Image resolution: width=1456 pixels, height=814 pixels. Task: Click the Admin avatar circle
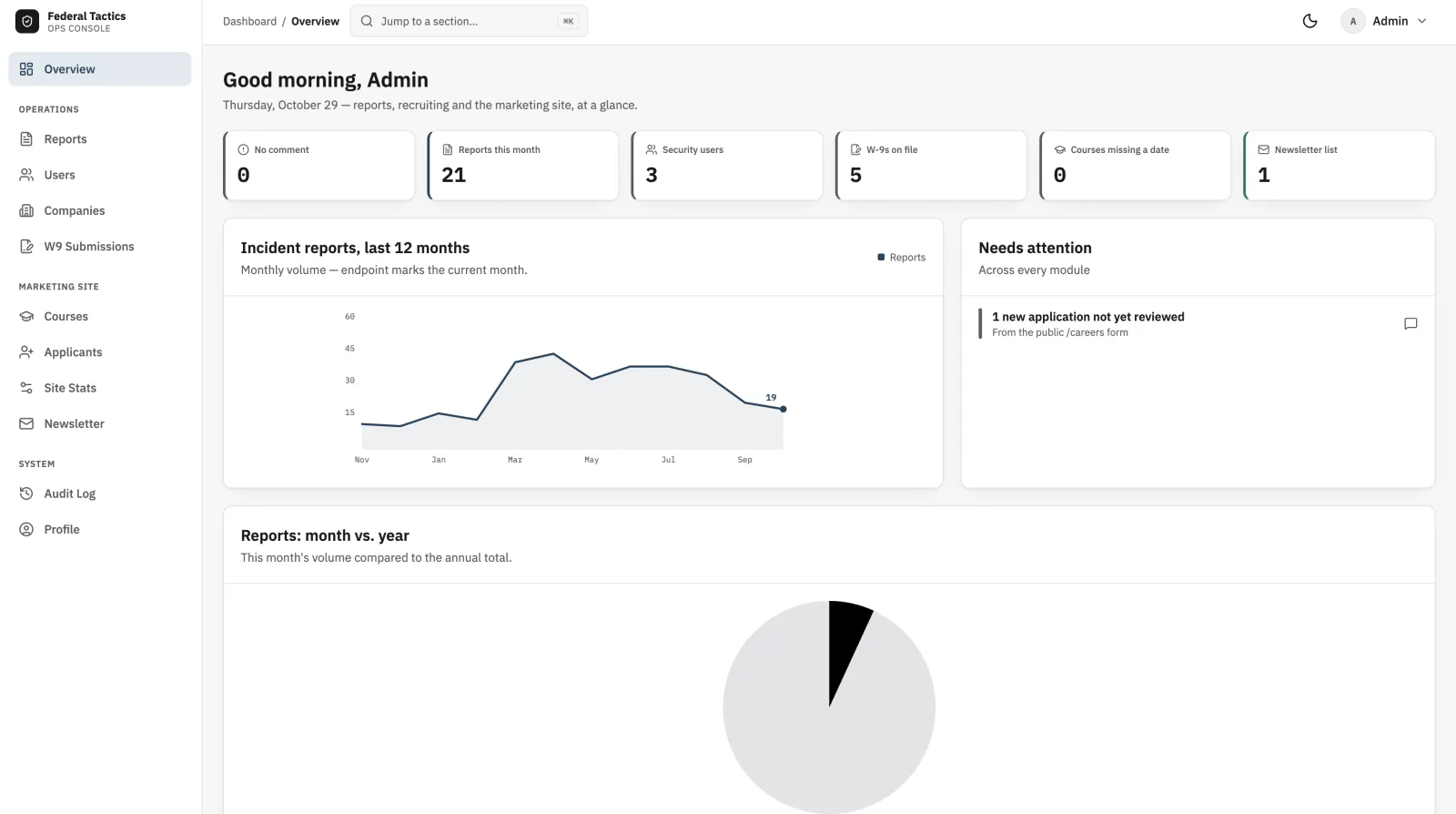1353,21
